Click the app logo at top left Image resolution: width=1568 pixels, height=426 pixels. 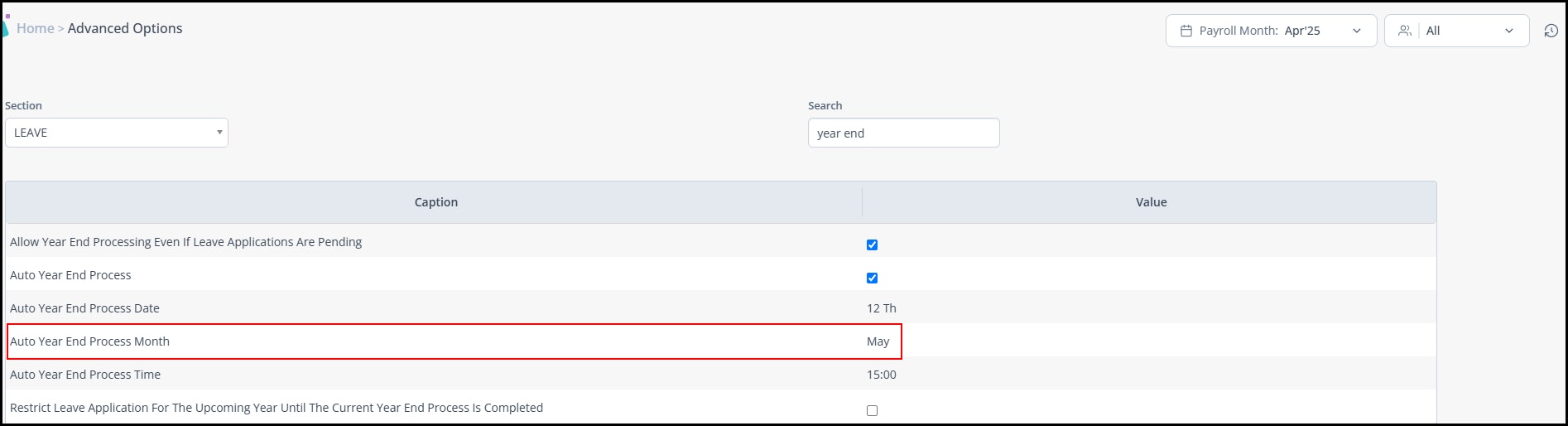point(5,25)
